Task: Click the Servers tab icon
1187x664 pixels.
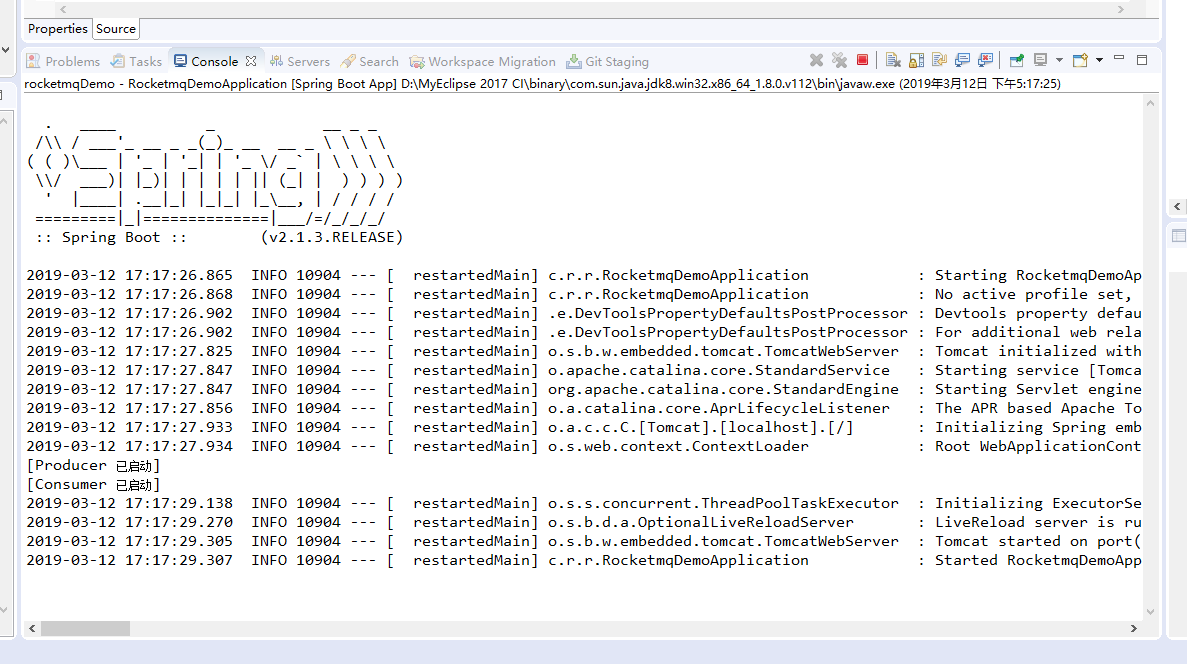Action: pos(276,61)
